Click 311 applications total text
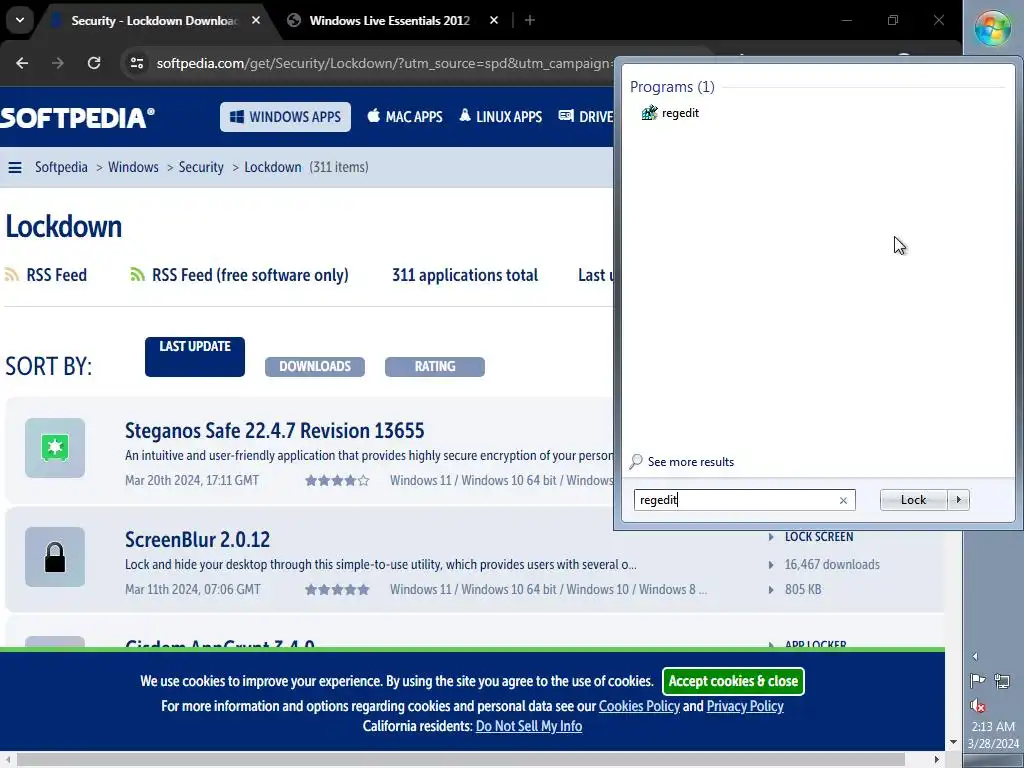Screen dimensions: 1024x768 point(465,275)
